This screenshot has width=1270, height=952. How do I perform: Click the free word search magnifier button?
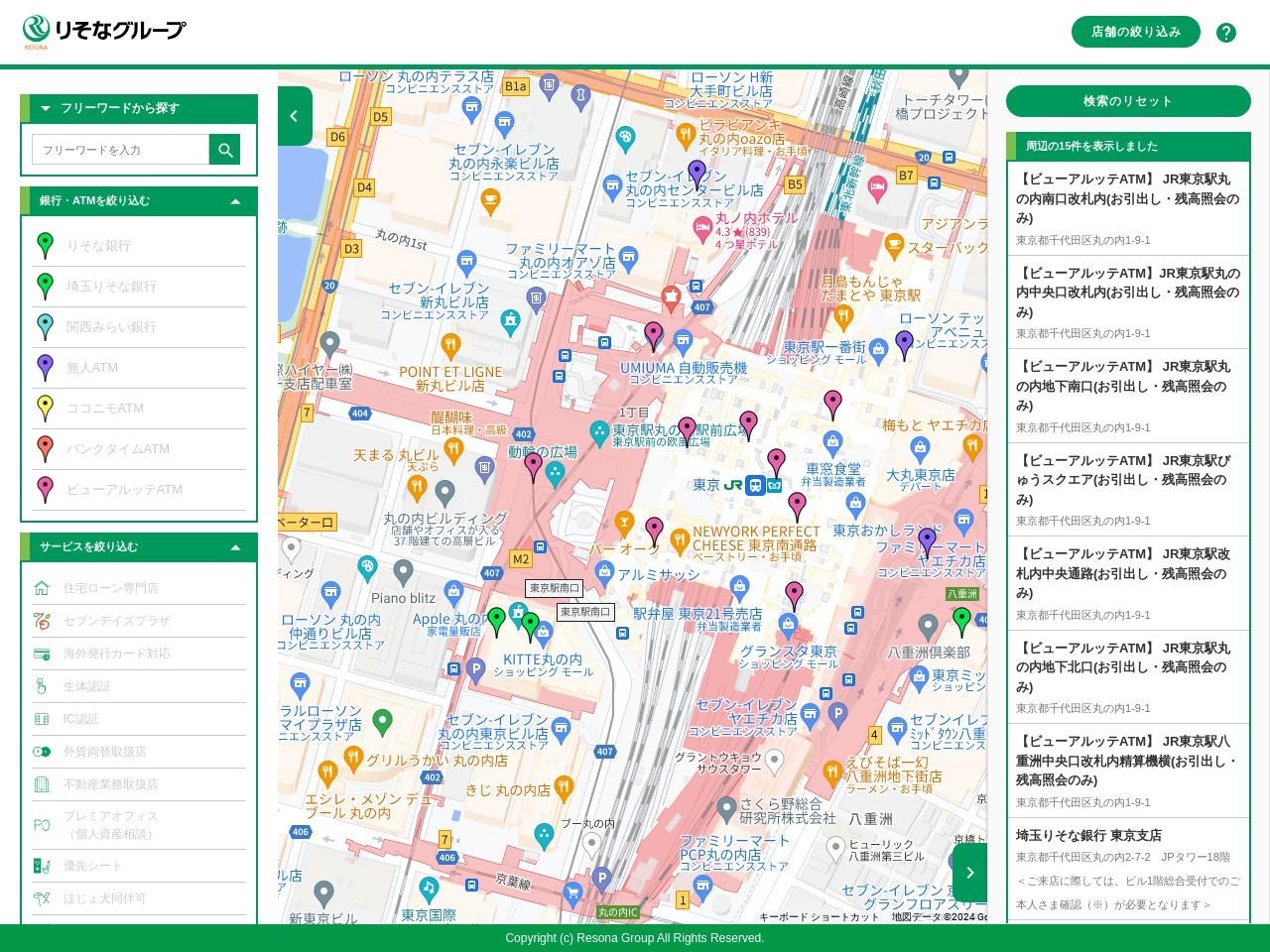pos(225,150)
